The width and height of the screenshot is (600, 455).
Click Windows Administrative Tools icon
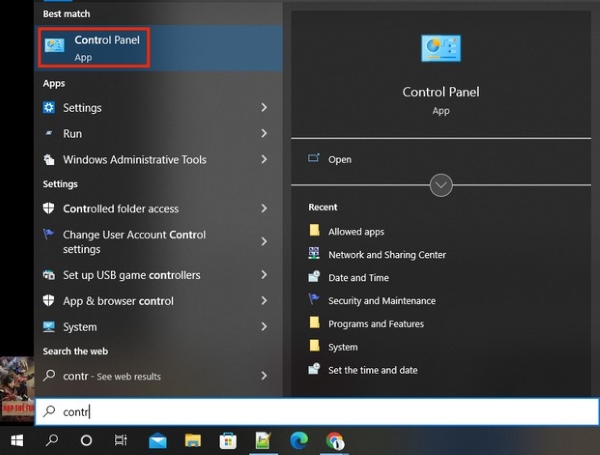(x=49, y=159)
